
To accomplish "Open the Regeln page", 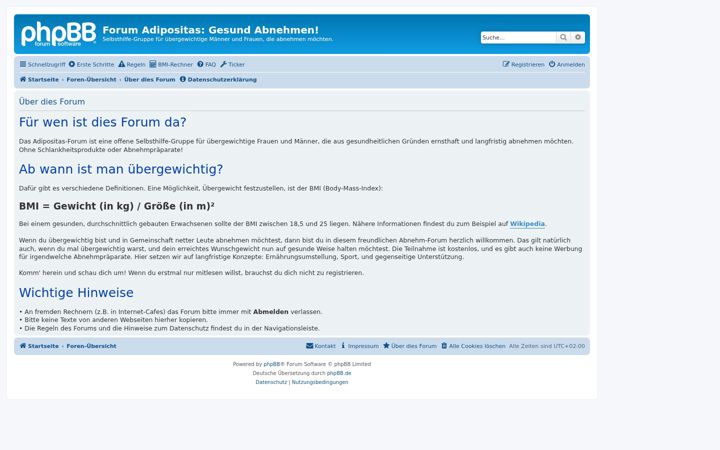I will (132, 65).
